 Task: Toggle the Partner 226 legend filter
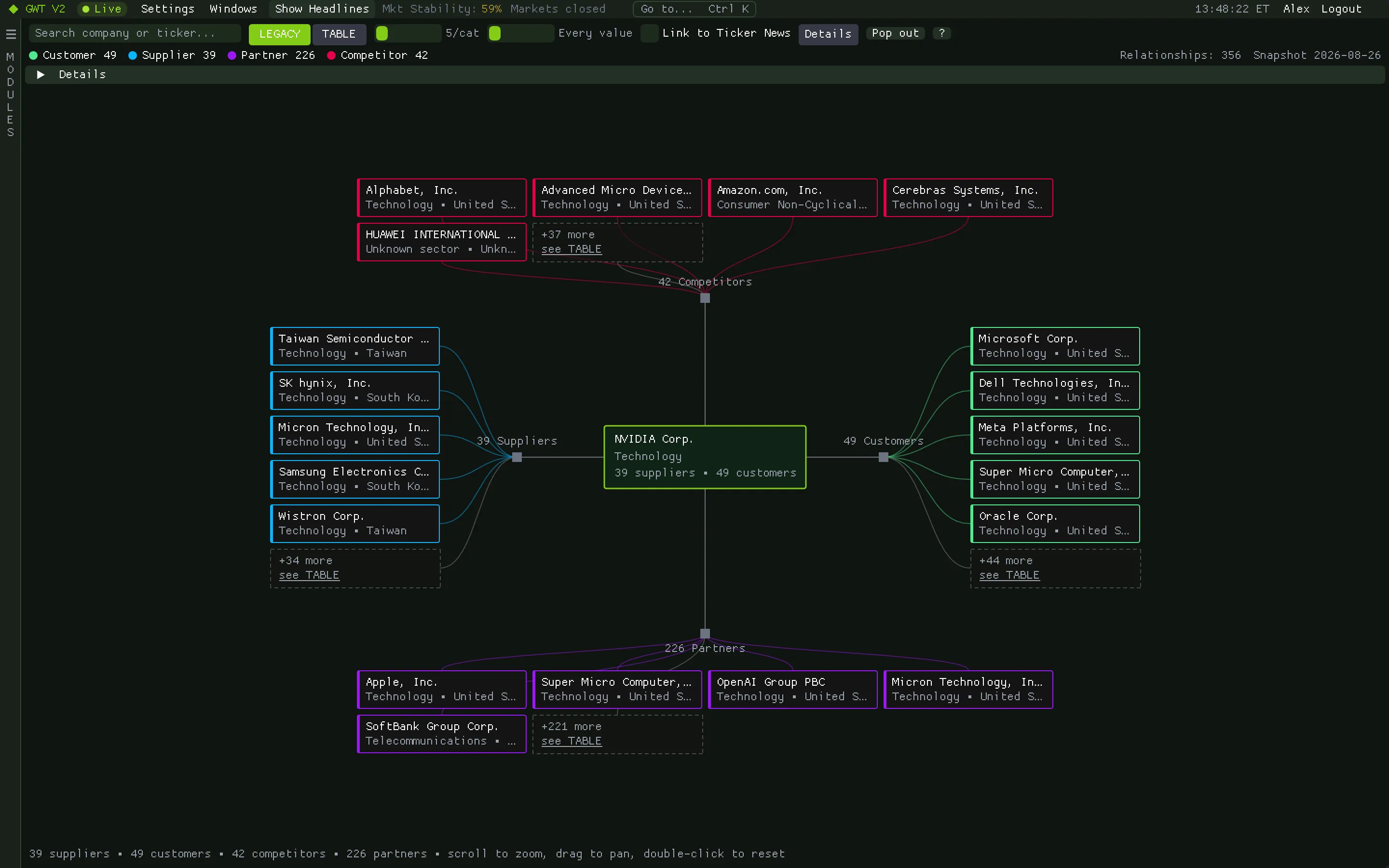click(x=272, y=55)
